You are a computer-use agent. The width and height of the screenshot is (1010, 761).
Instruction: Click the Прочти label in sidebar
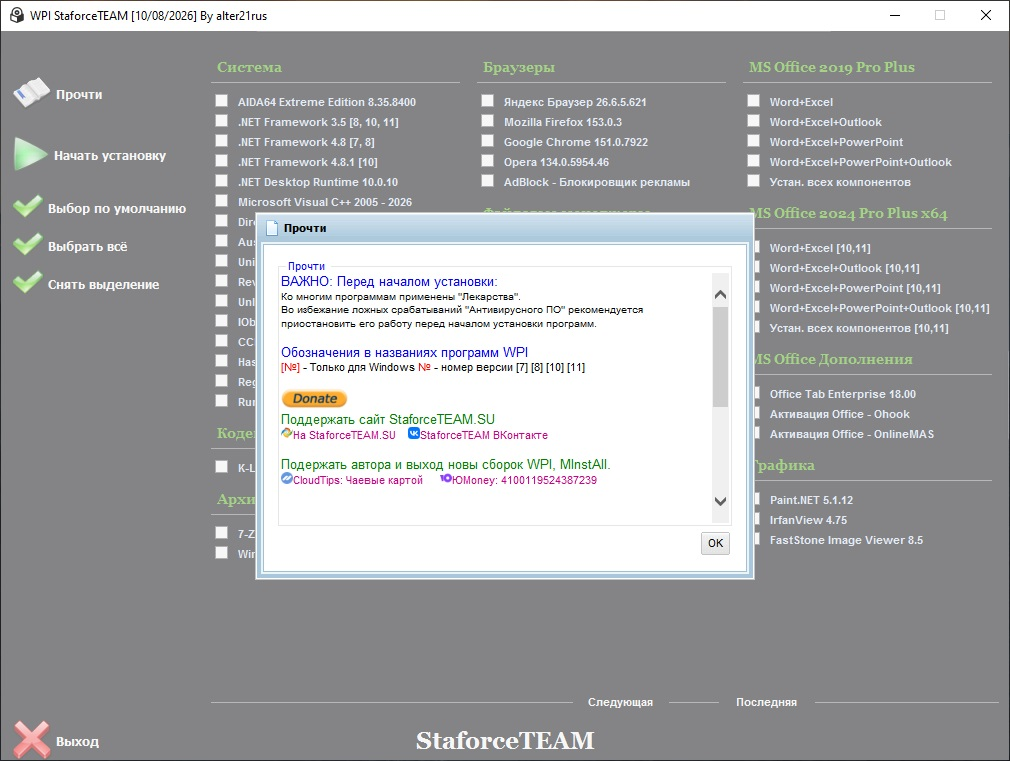(x=79, y=94)
